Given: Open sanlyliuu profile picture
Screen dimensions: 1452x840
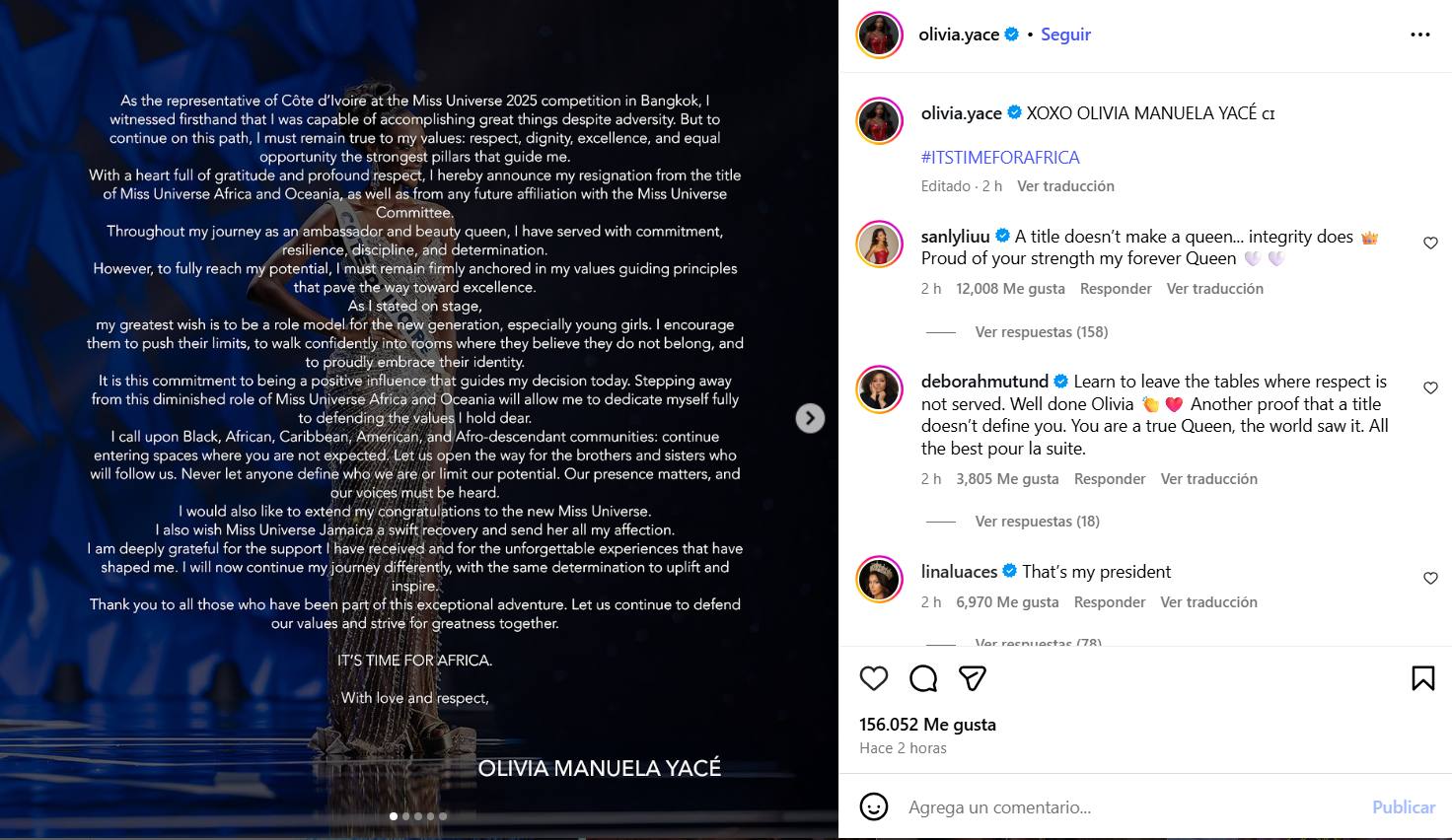Looking at the screenshot, I should click(879, 245).
